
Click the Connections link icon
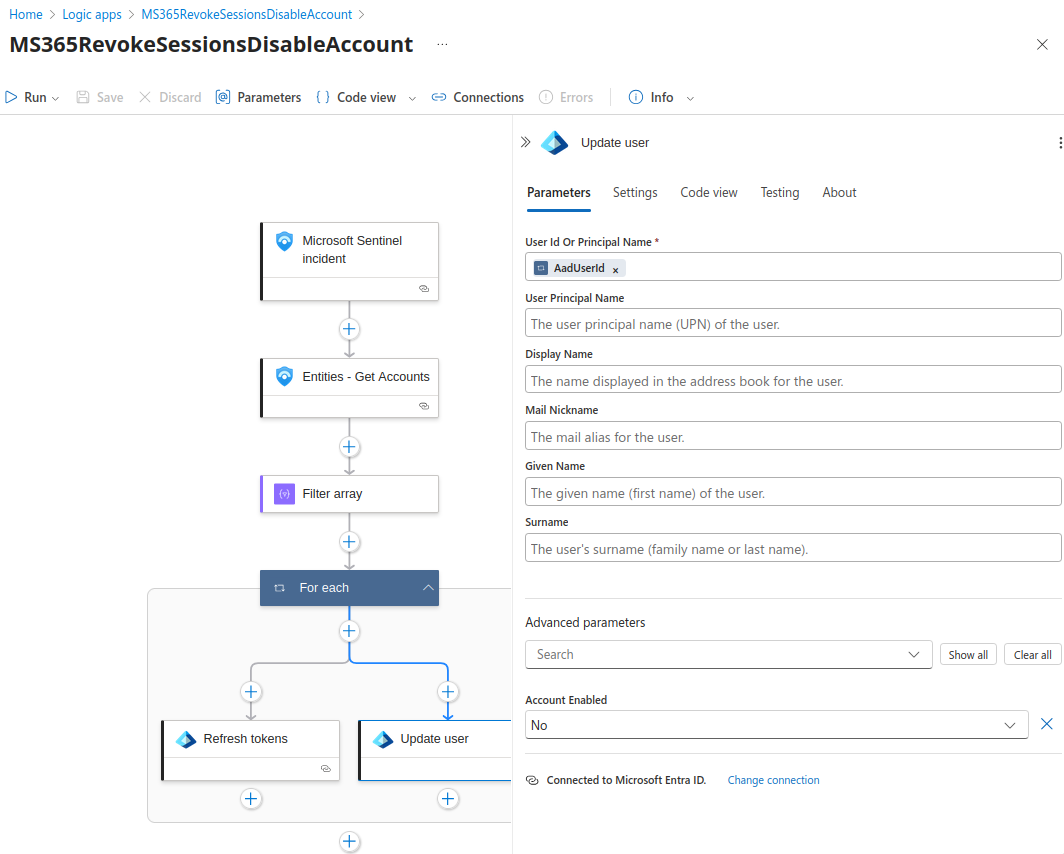point(439,97)
